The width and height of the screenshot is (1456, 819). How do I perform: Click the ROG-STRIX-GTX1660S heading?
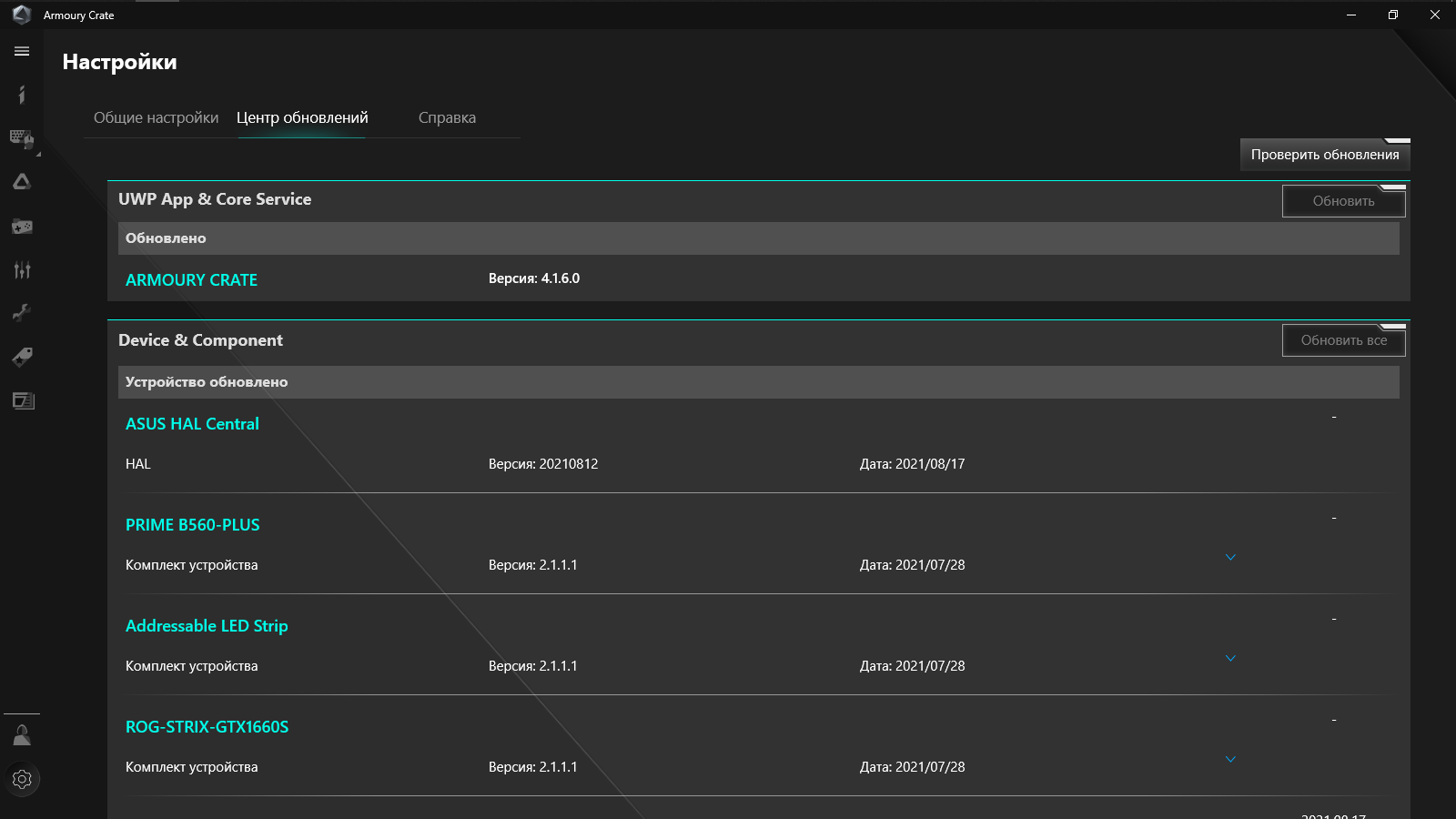point(207,727)
